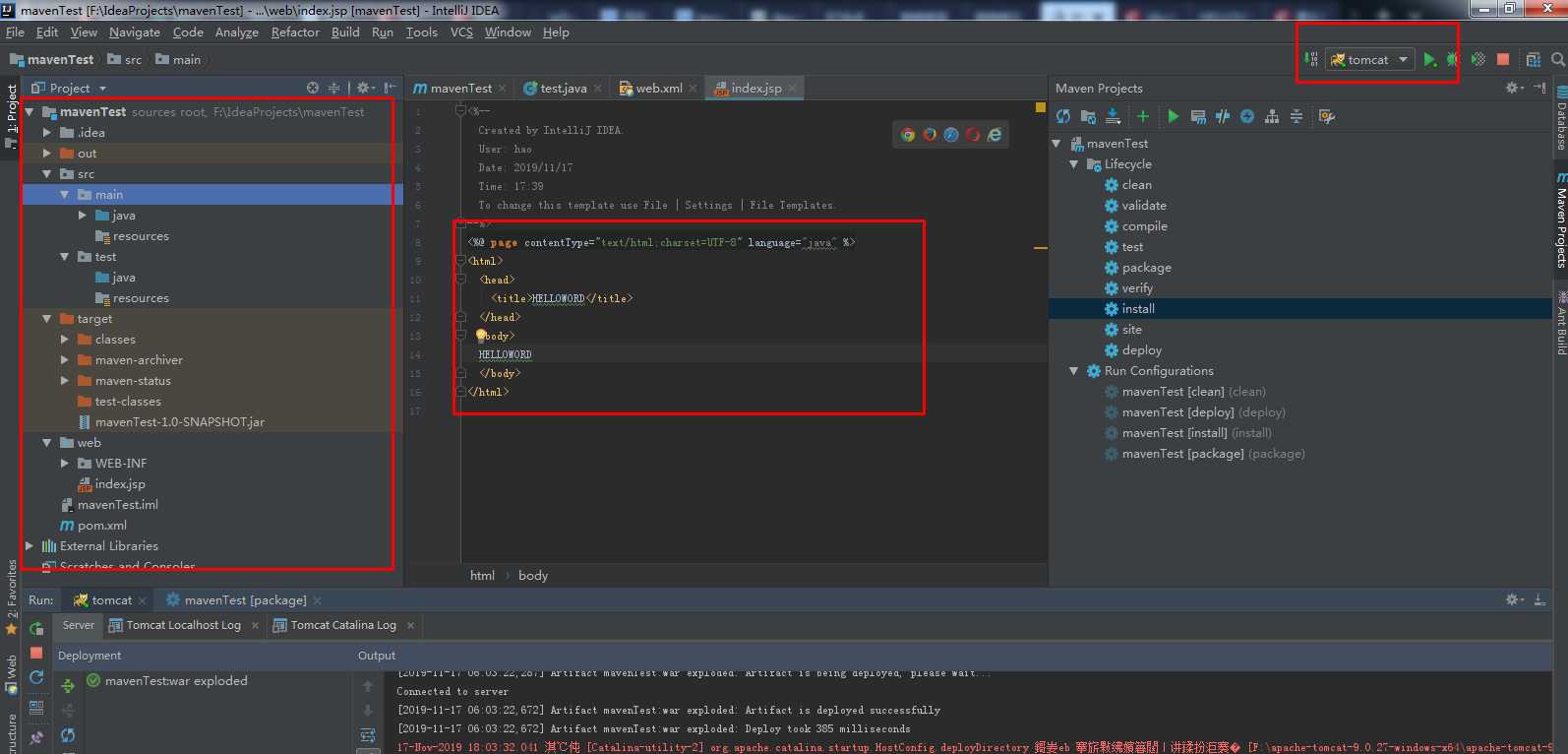Click the Build project binary icon
This screenshot has width=1568, height=754.
[1310, 60]
